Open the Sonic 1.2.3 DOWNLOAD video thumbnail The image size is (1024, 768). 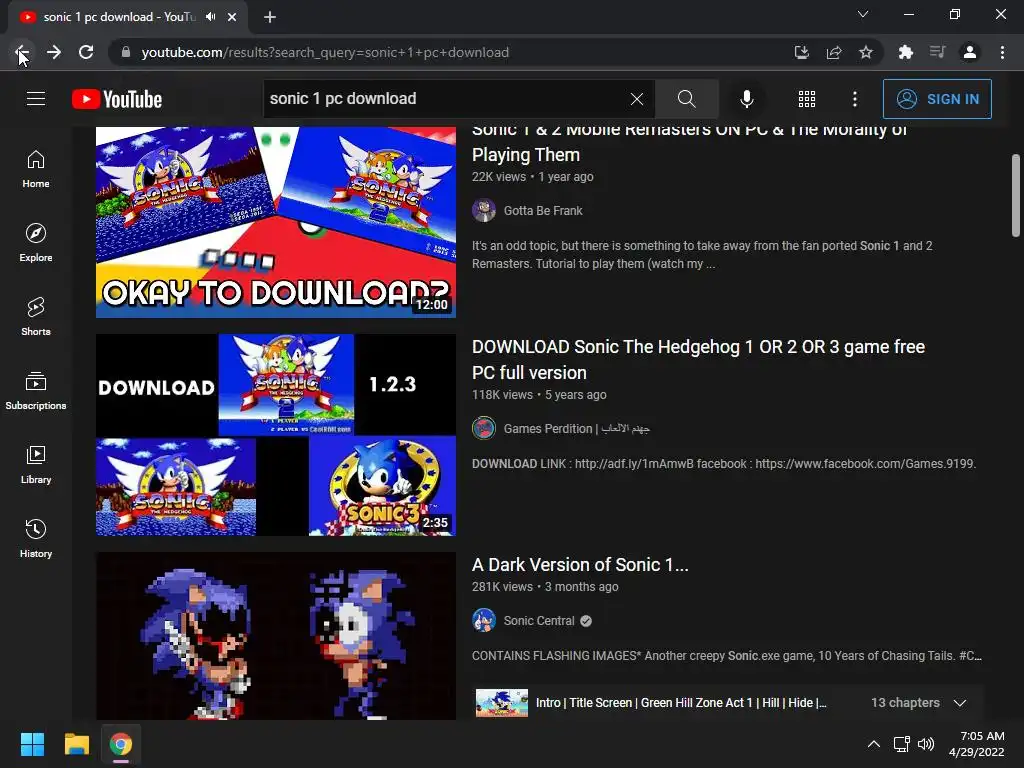(276, 435)
